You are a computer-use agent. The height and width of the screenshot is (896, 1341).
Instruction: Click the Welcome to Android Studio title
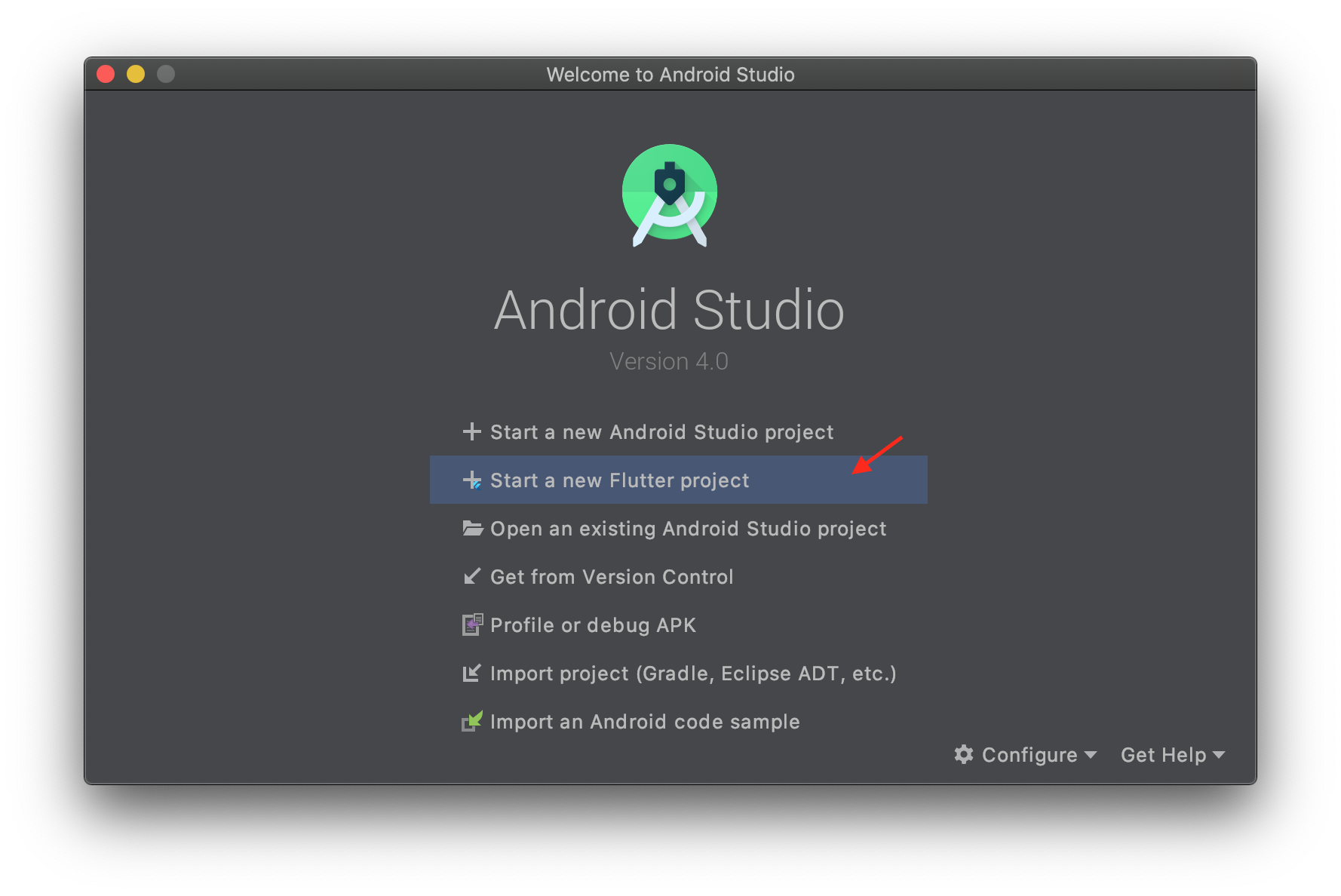(670, 74)
